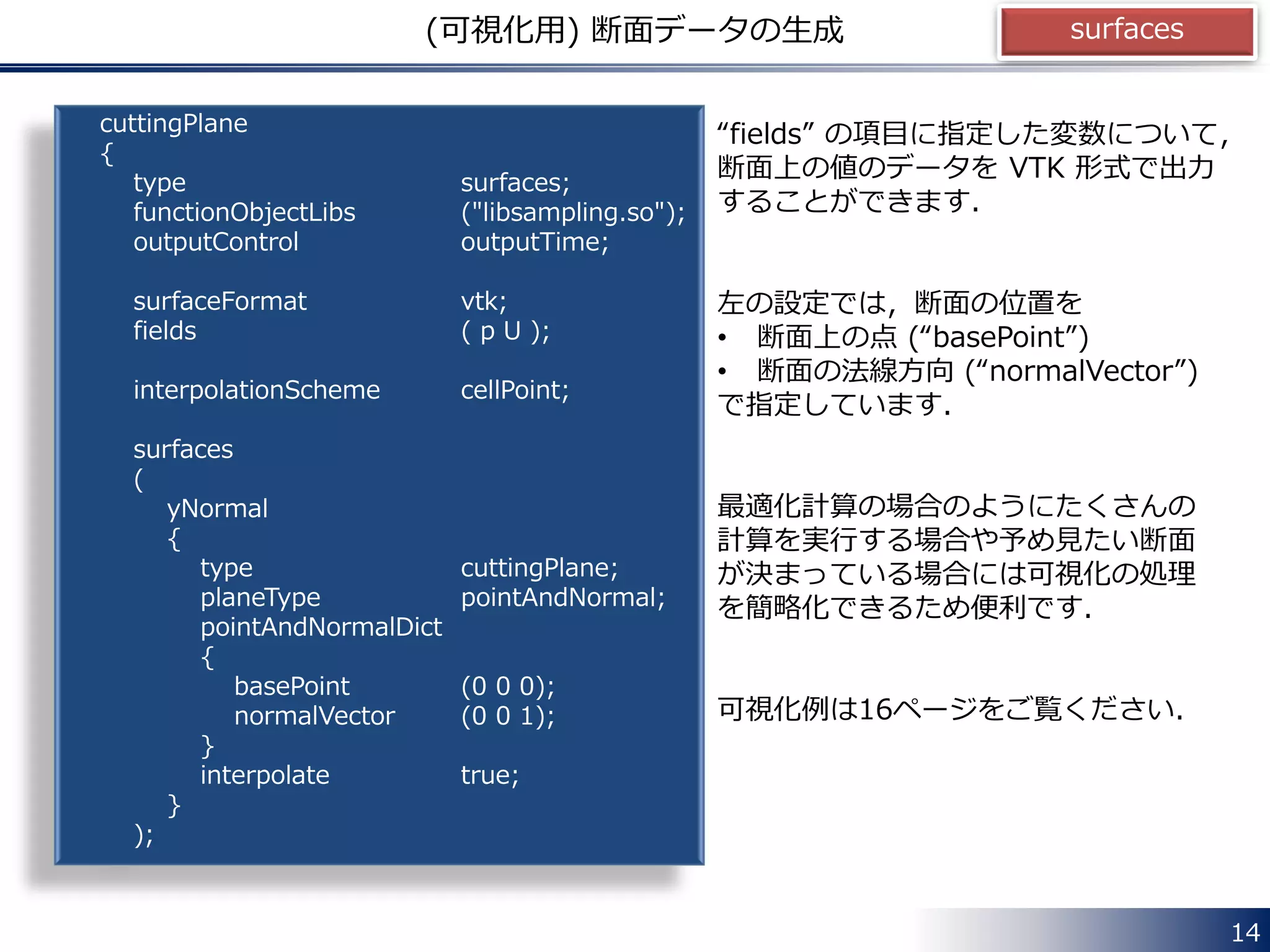Image resolution: width=1270 pixels, height=952 pixels.
Task: Click the surfaces; type value
Action: (515, 183)
